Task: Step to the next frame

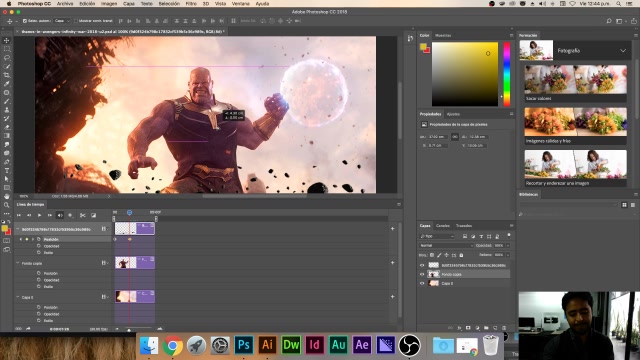Action: pos(49,215)
